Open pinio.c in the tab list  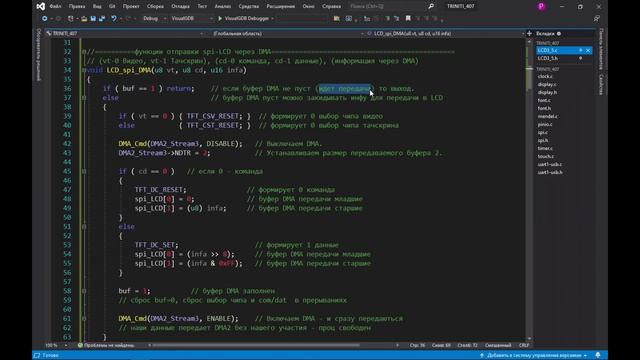tap(545, 124)
